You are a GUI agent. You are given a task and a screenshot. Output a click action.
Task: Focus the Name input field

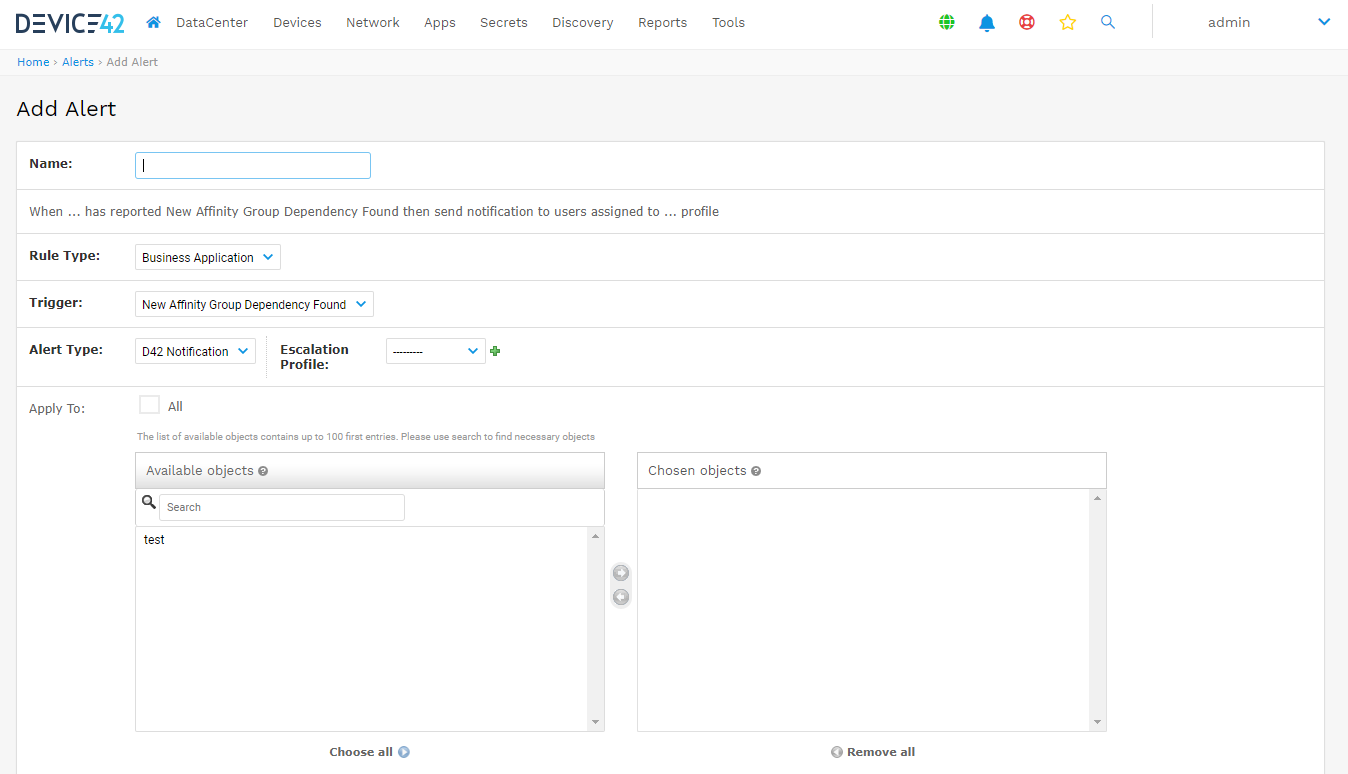(253, 165)
